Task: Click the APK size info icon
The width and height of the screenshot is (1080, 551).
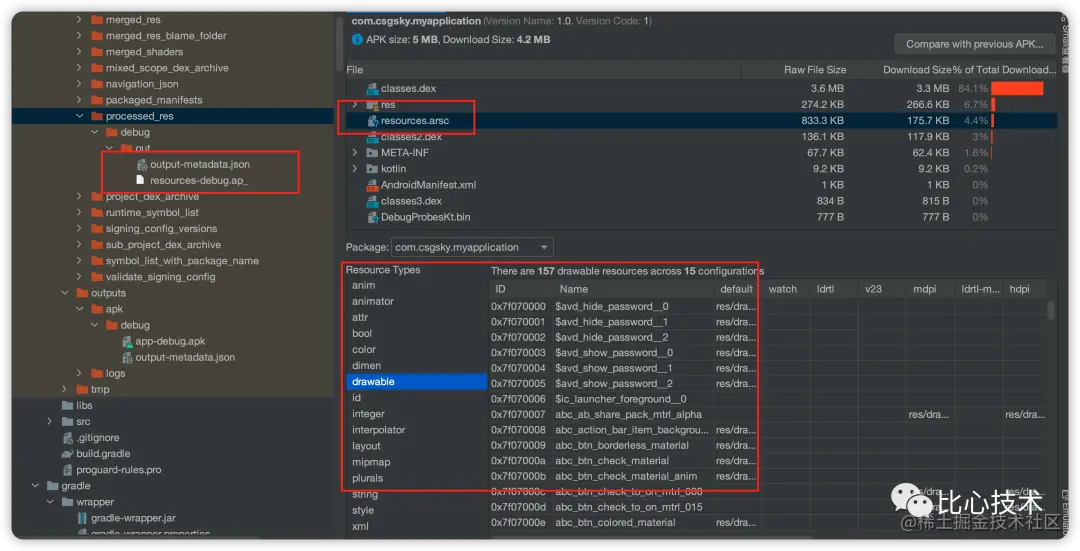Action: (357, 39)
